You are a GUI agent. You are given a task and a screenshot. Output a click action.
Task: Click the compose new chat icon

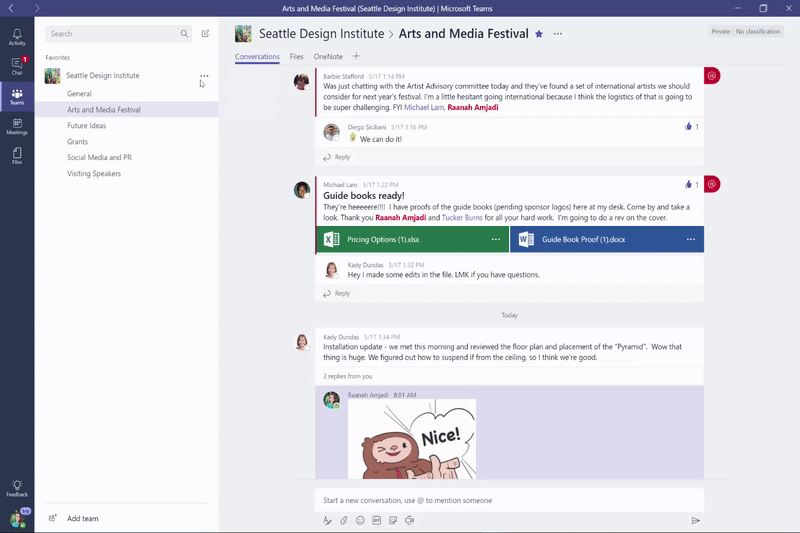click(206, 34)
